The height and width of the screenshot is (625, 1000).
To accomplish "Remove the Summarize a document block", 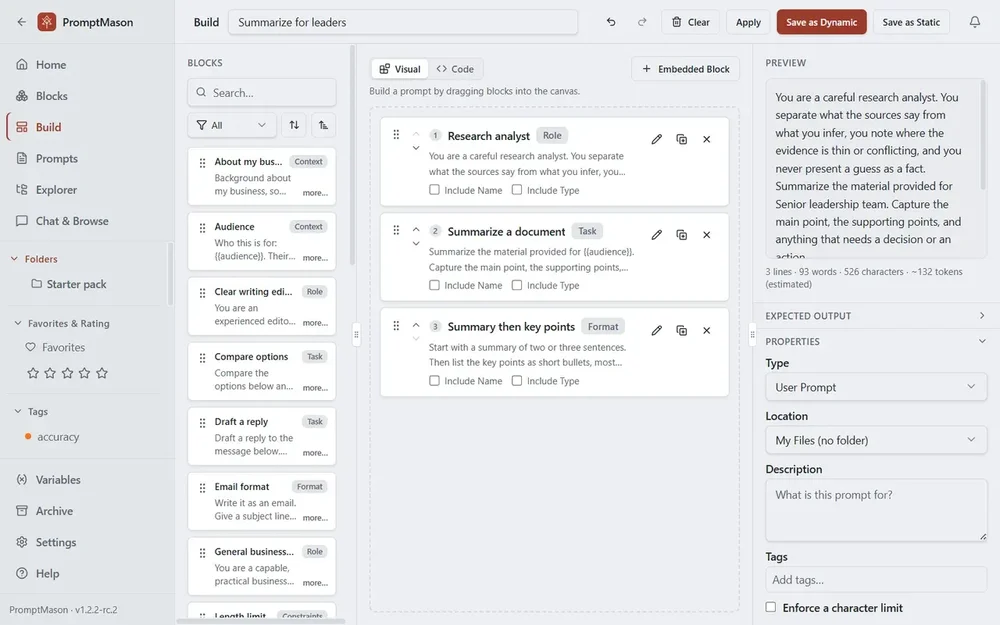I will pyautogui.click(x=706, y=235).
